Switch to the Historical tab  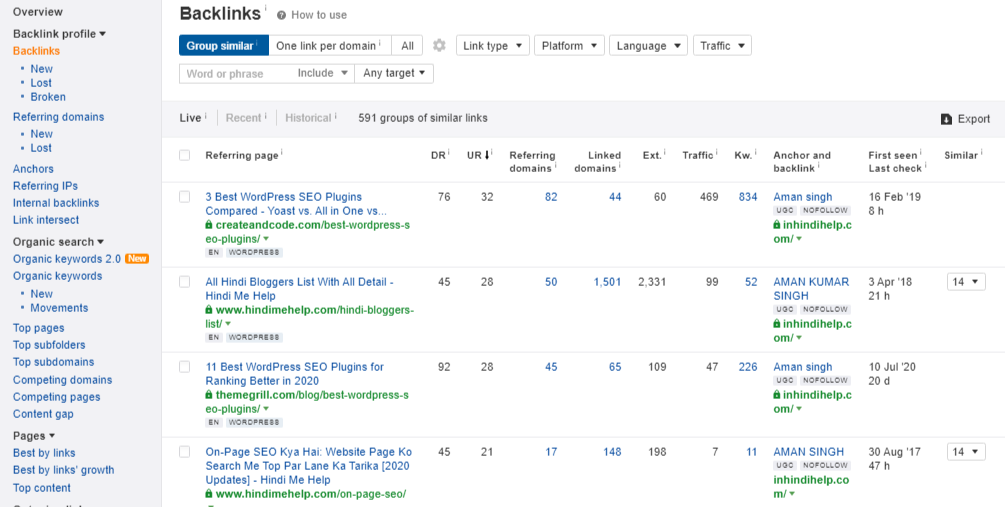[308, 118]
